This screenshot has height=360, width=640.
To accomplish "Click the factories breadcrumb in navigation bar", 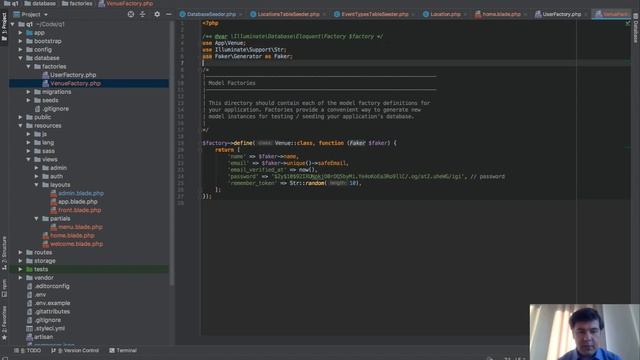I will (77, 4).
